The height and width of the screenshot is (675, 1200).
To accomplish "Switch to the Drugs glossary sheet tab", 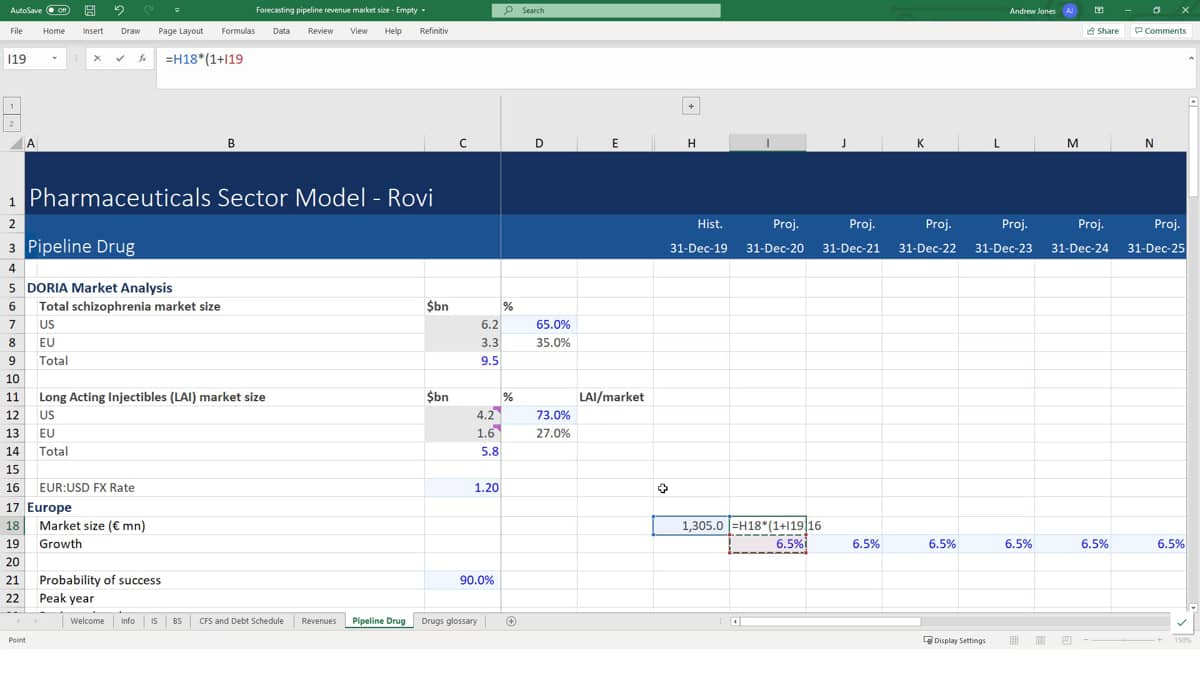I will coord(449,621).
